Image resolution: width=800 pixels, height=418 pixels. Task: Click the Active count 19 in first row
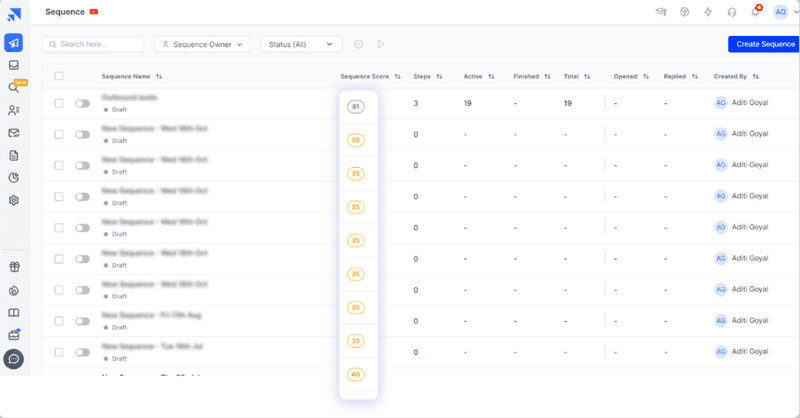click(x=467, y=103)
